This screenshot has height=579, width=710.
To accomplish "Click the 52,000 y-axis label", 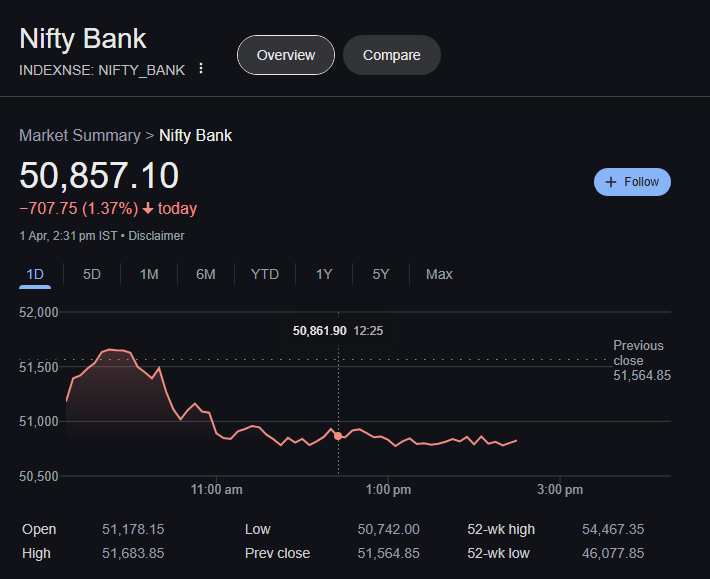I will coord(38,312).
